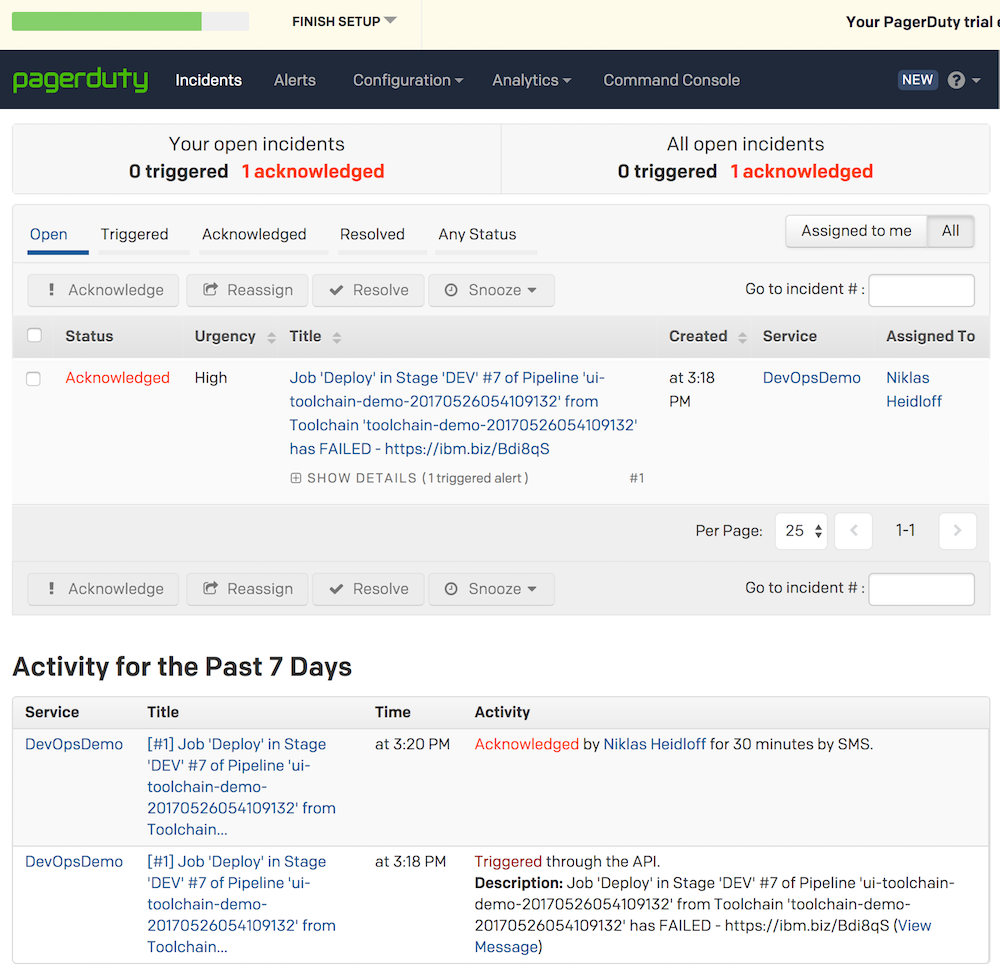This screenshot has width=1000, height=970.
Task: Sort by Title column arrows
Action: pyautogui.click(x=337, y=337)
